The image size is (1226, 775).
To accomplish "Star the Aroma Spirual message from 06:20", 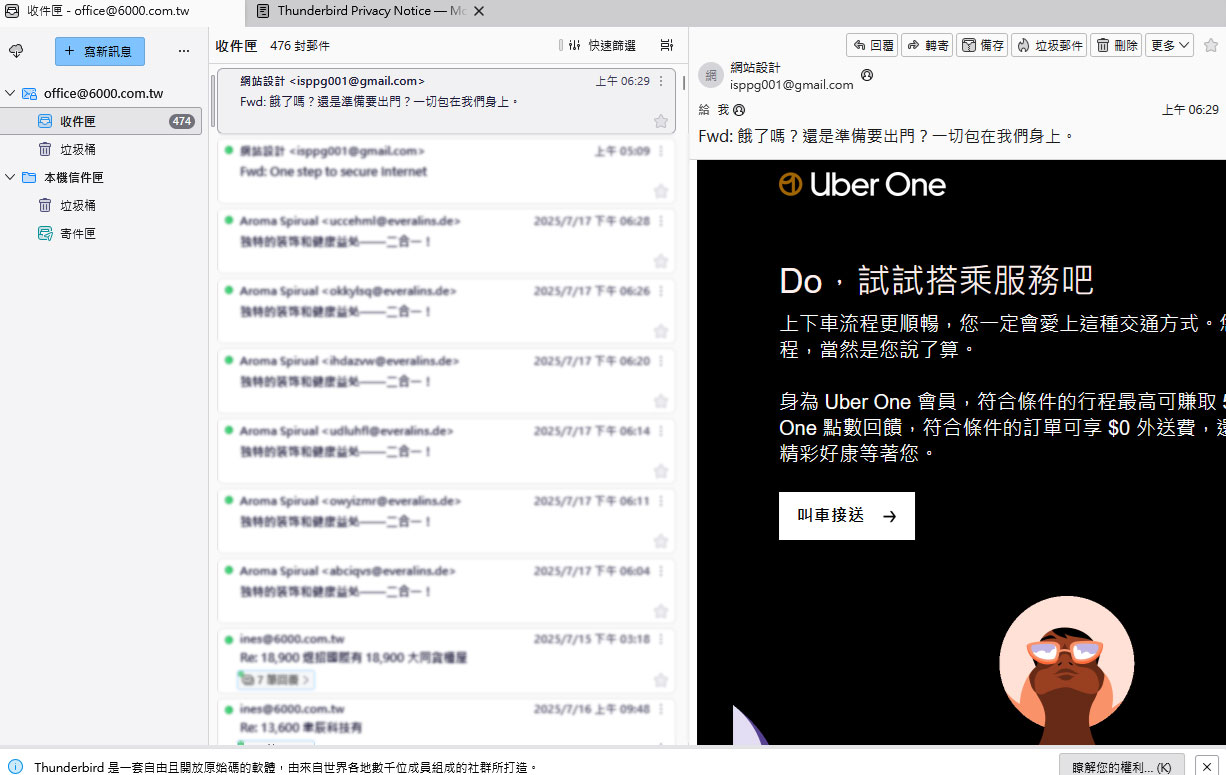I will tap(660, 401).
